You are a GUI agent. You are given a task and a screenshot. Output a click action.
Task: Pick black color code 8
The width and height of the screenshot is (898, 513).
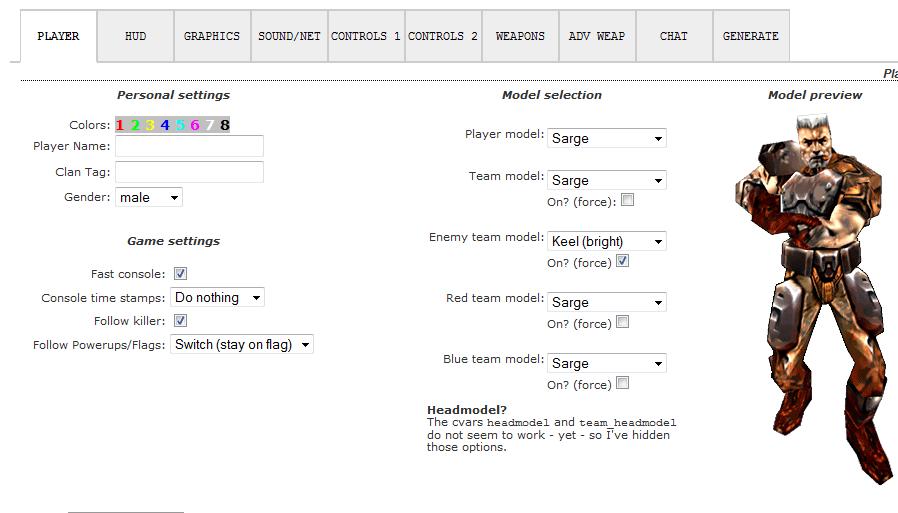click(224, 125)
